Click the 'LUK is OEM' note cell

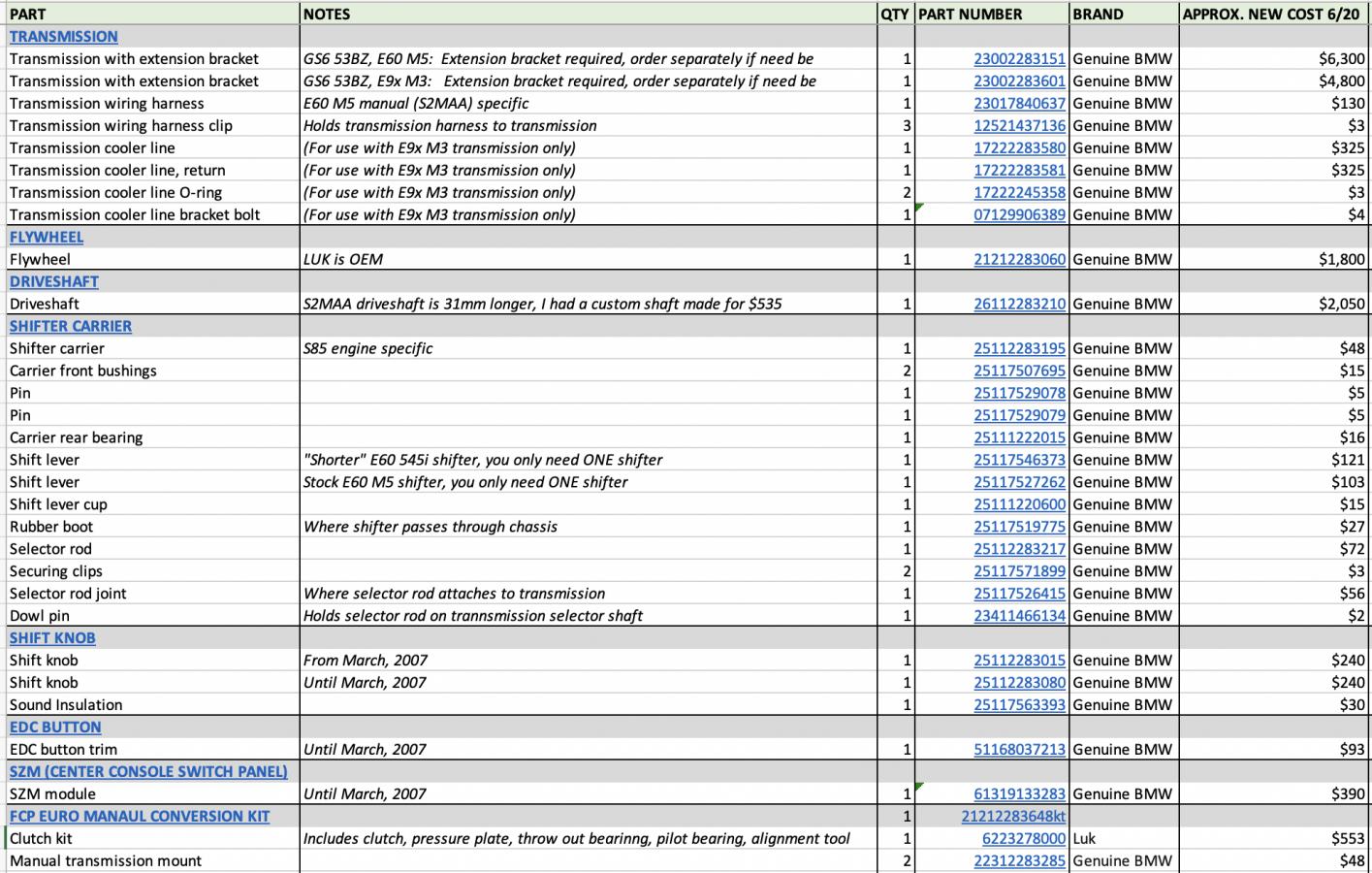588,260
